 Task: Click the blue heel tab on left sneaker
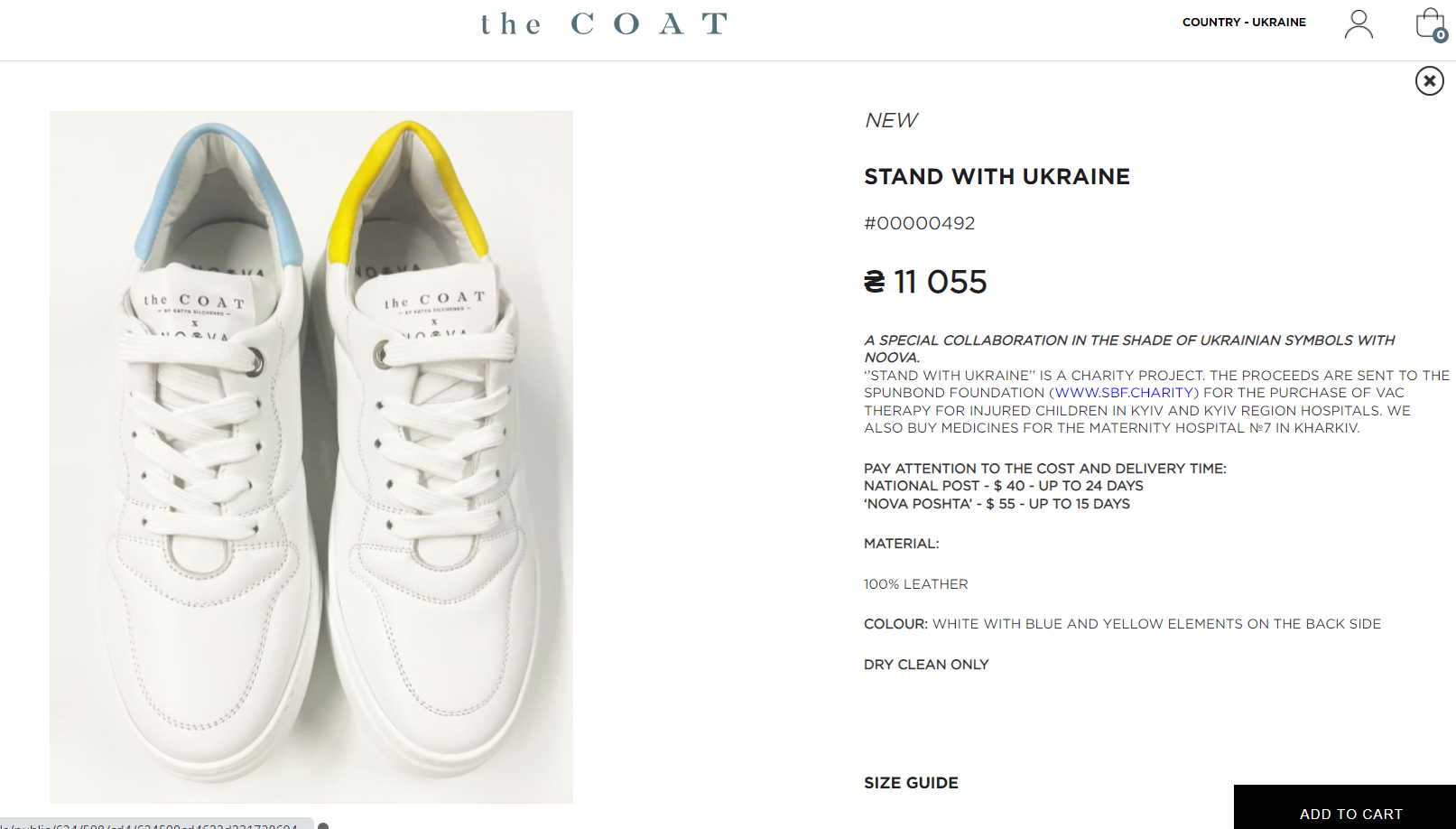coord(218,190)
